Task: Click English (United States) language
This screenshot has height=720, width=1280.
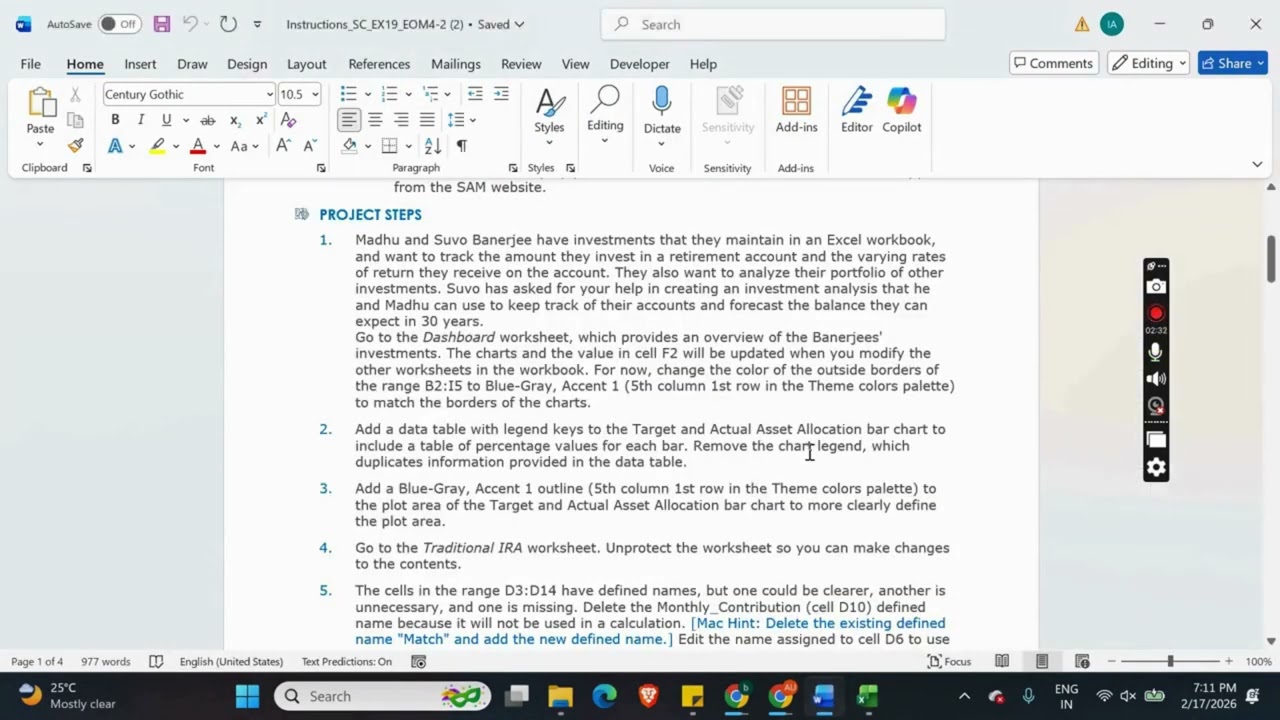Action: click(231, 661)
